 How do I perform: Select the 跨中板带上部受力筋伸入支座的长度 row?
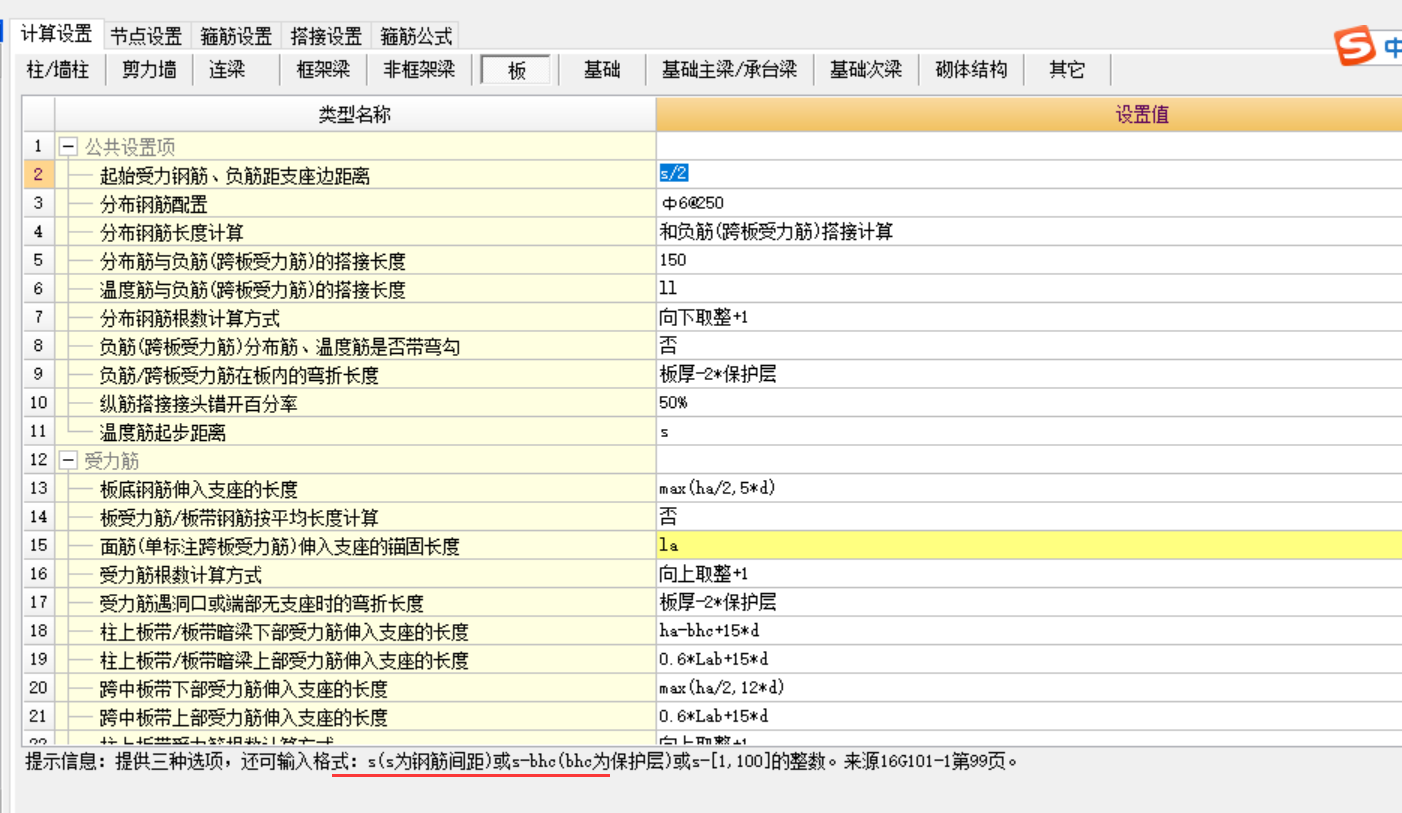tap(355, 718)
